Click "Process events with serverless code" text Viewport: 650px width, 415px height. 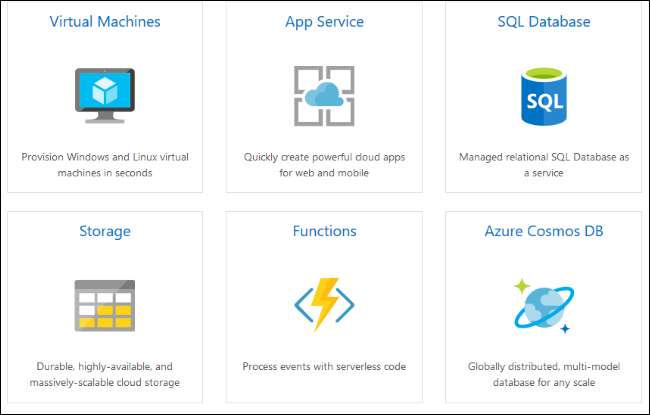point(324,367)
